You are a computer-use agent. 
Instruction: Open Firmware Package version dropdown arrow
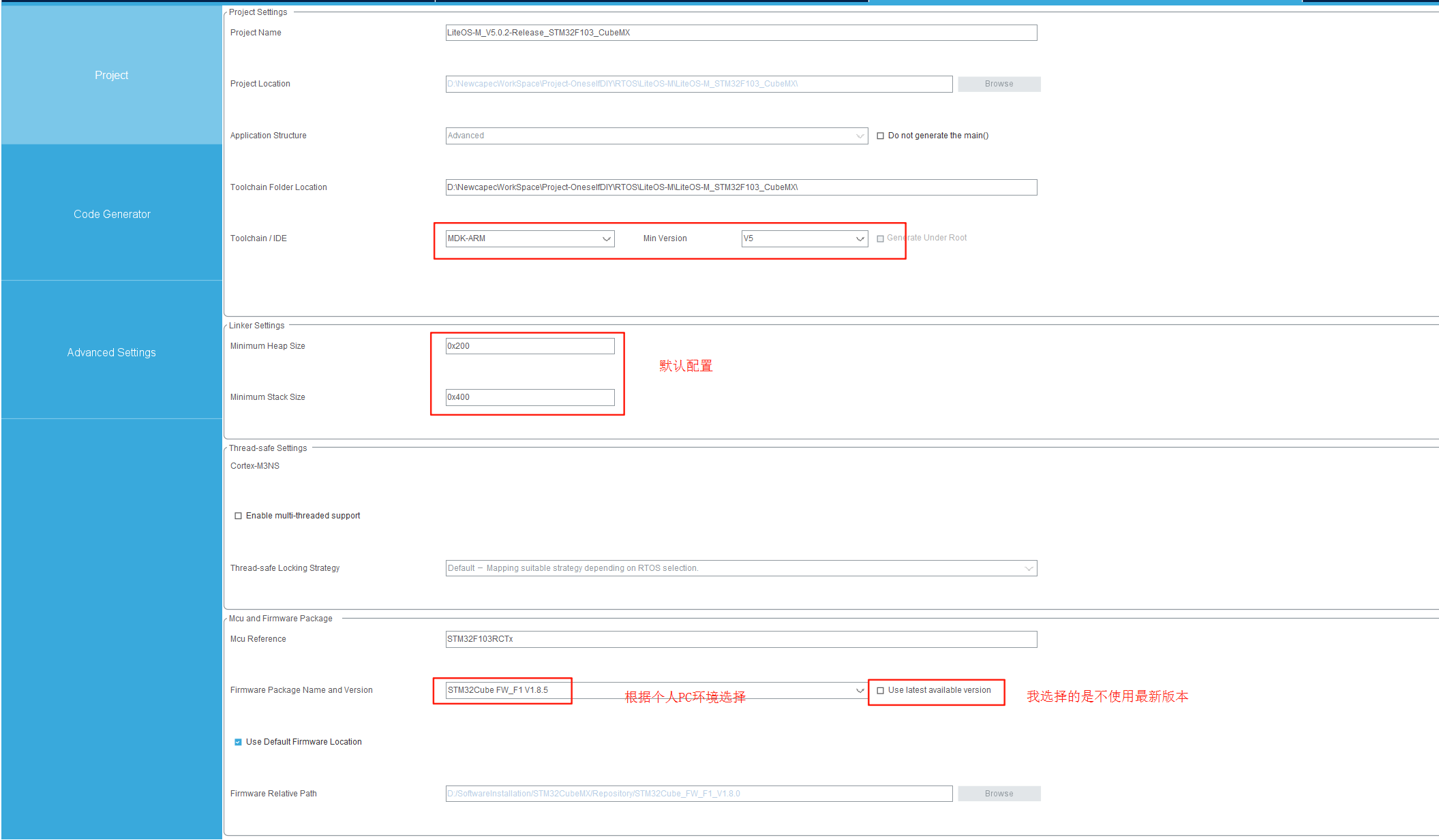[860, 690]
